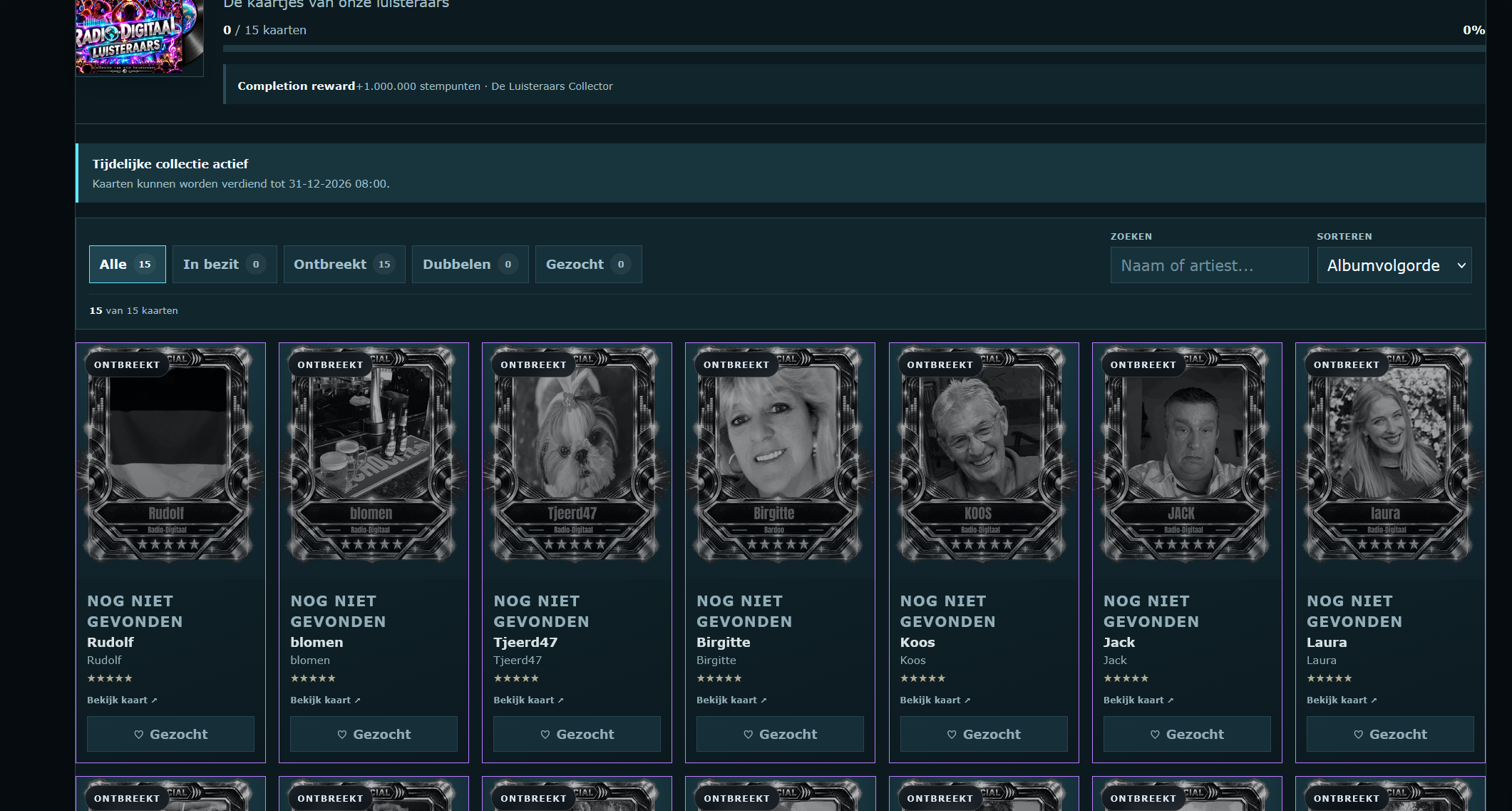This screenshot has height=811, width=1512.
Task: Click the ONTBREEKT badge on Laura card
Action: 1347,364
